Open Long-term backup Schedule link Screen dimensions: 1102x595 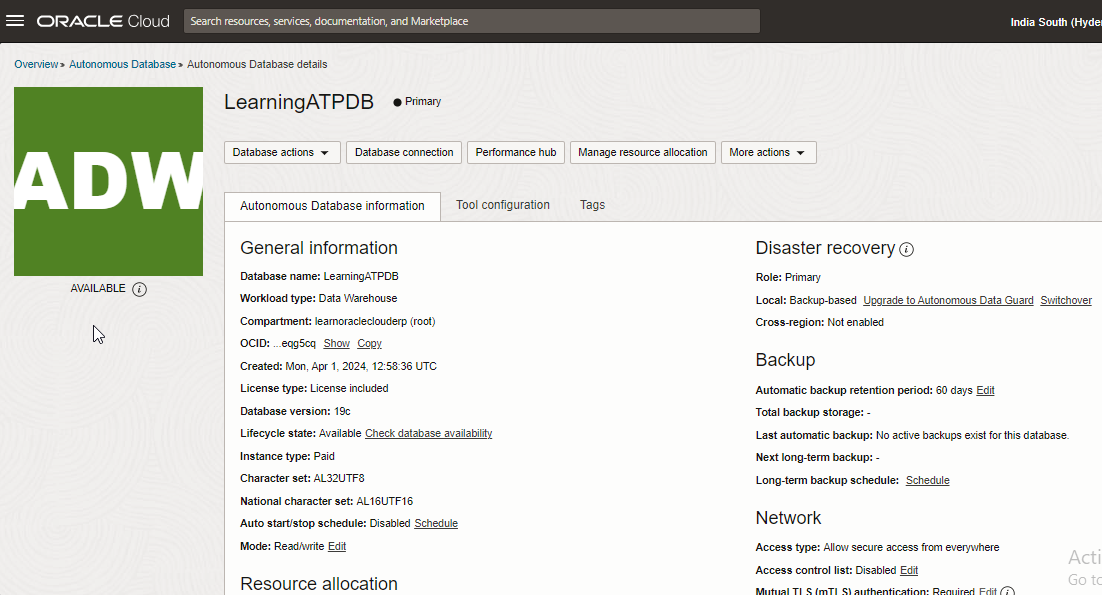pos(927,480)
